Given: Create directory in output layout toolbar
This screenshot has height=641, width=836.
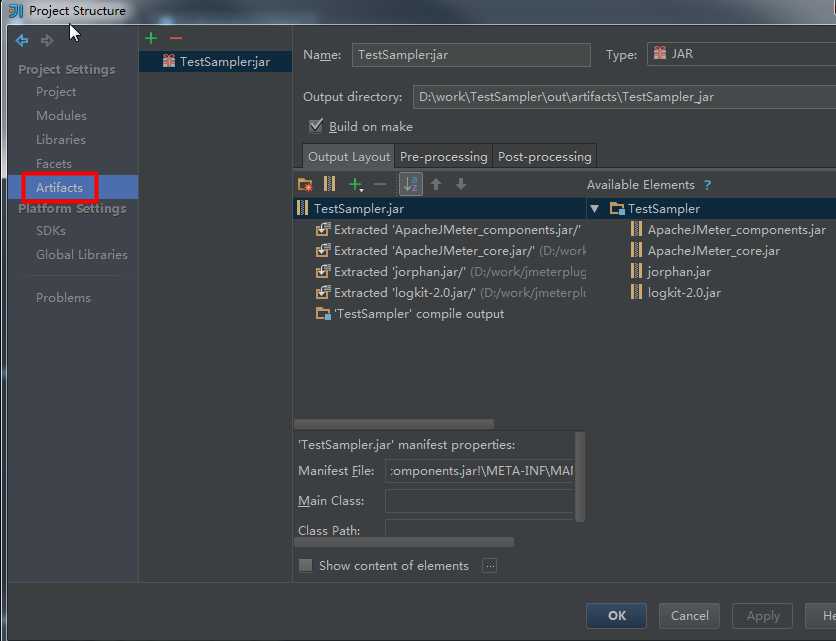Looking at the screenshot, I should click(x=305, y=185).
